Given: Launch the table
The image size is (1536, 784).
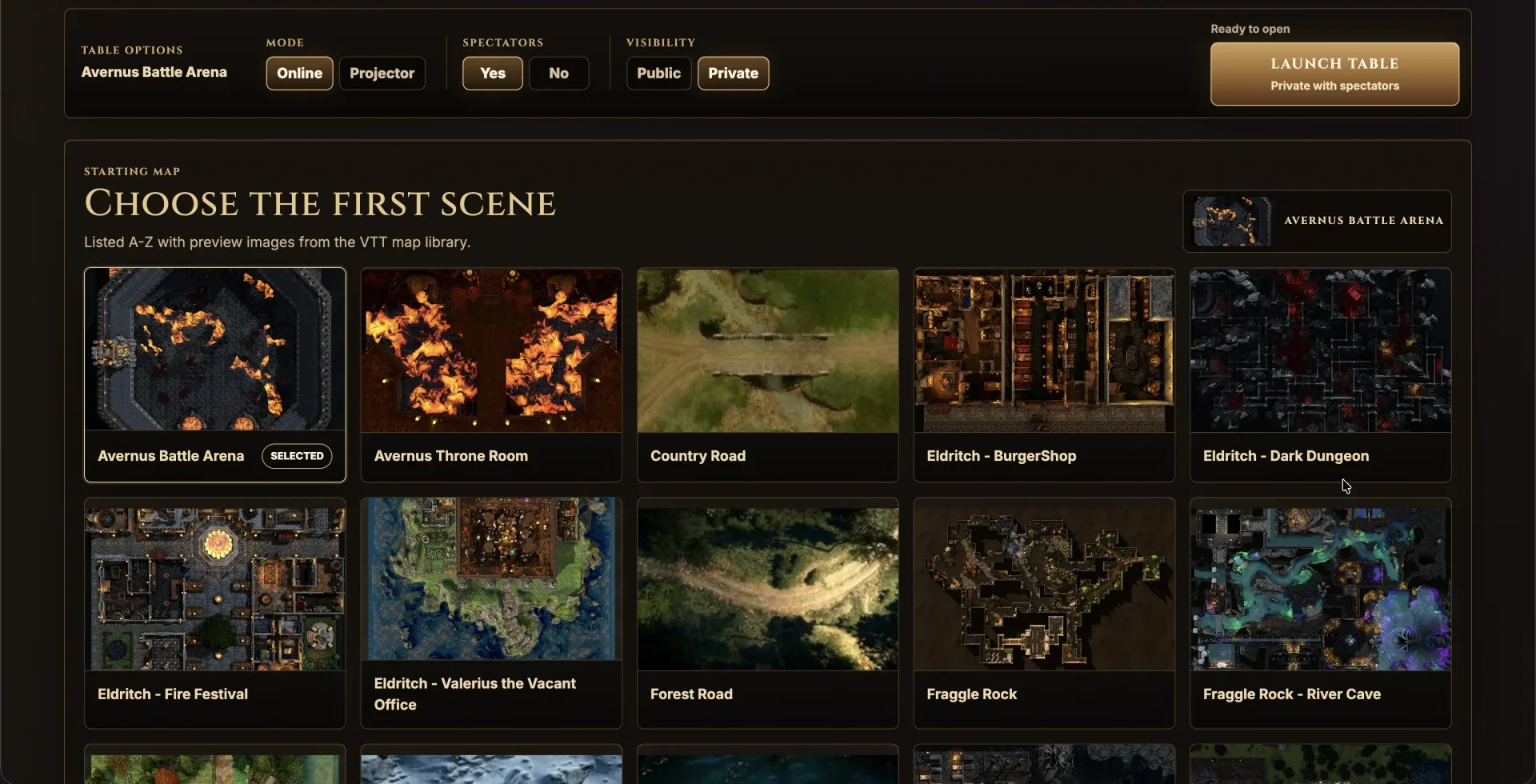Looking at the screenshot, I should tap(1334, 74).
